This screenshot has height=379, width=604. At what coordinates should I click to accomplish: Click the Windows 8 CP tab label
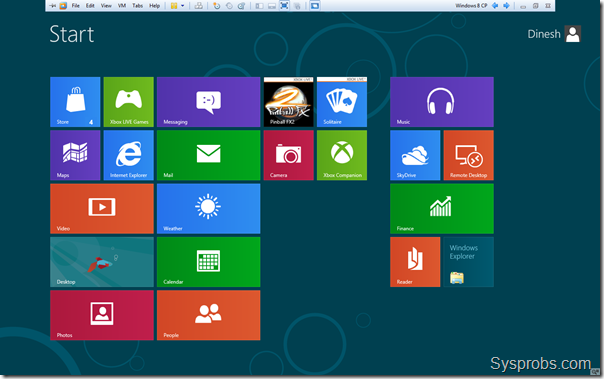point(471,5)
